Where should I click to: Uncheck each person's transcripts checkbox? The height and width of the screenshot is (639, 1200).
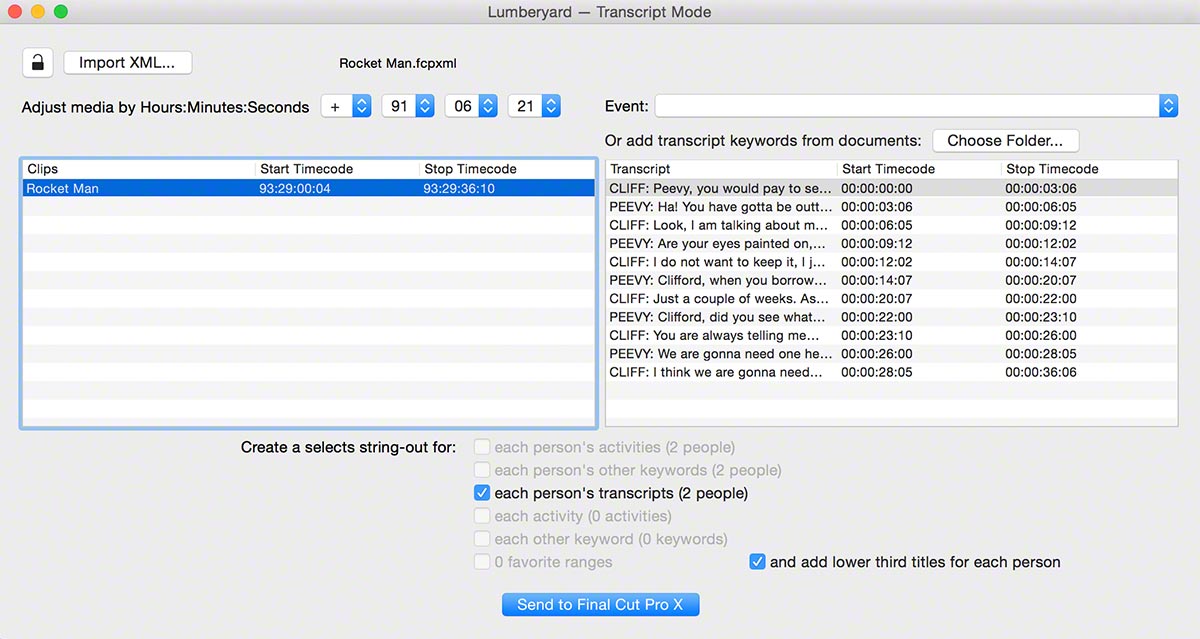(x=482, y=493)
